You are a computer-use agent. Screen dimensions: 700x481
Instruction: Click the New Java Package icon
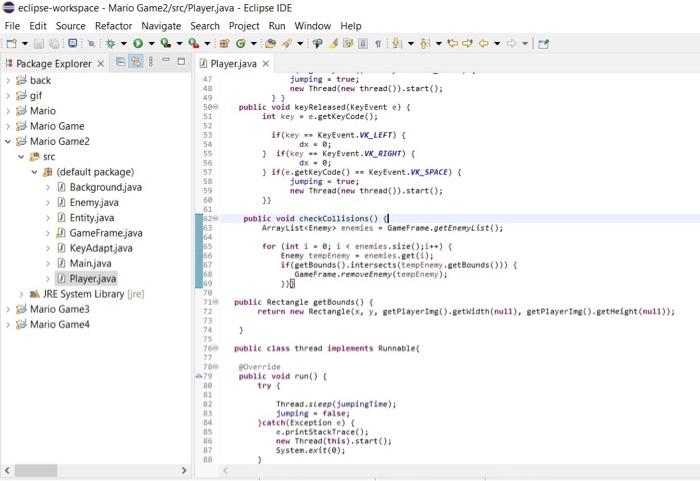pos(225,43)
